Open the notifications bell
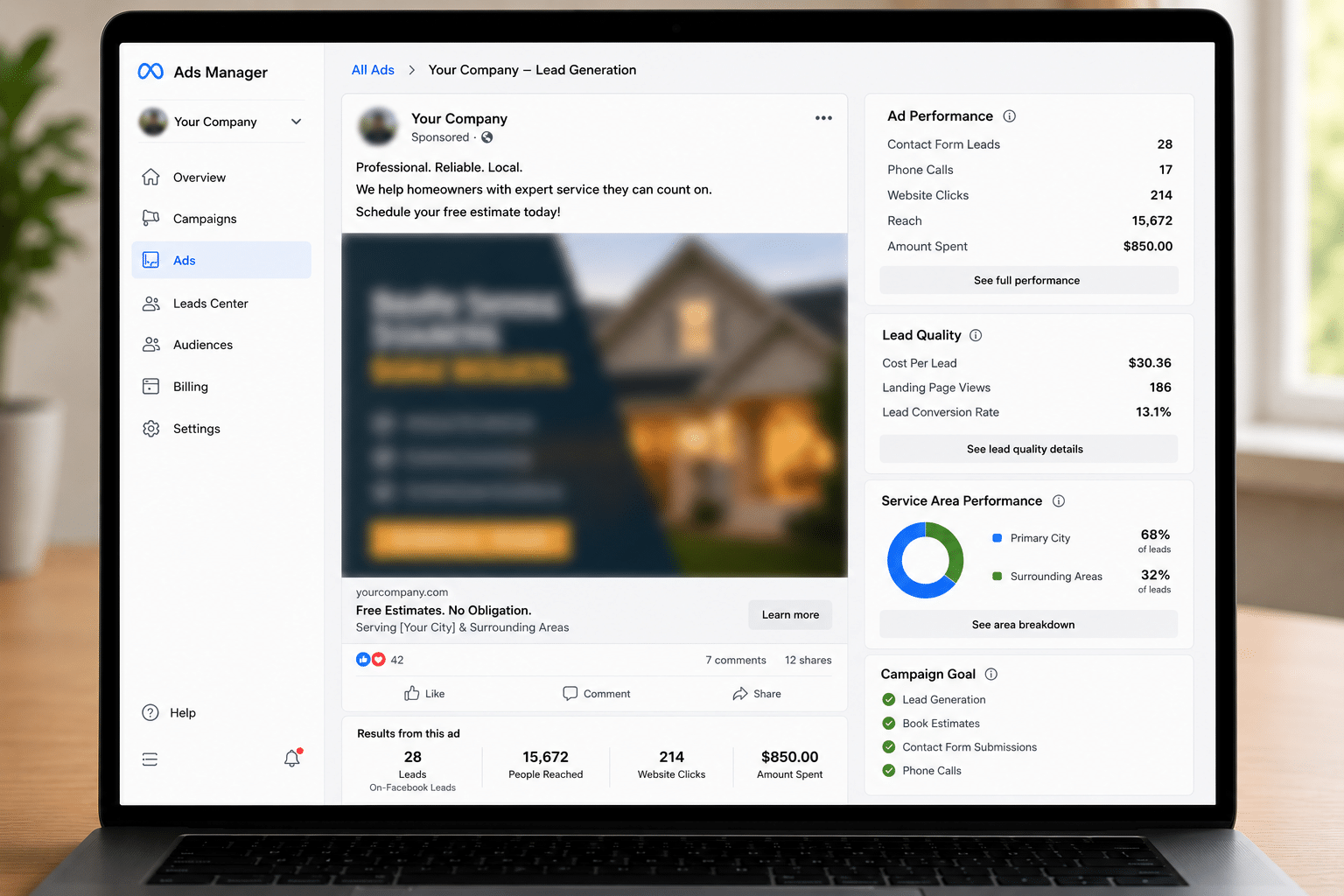This screenshot has height=896, width=1344. point(292,759)
